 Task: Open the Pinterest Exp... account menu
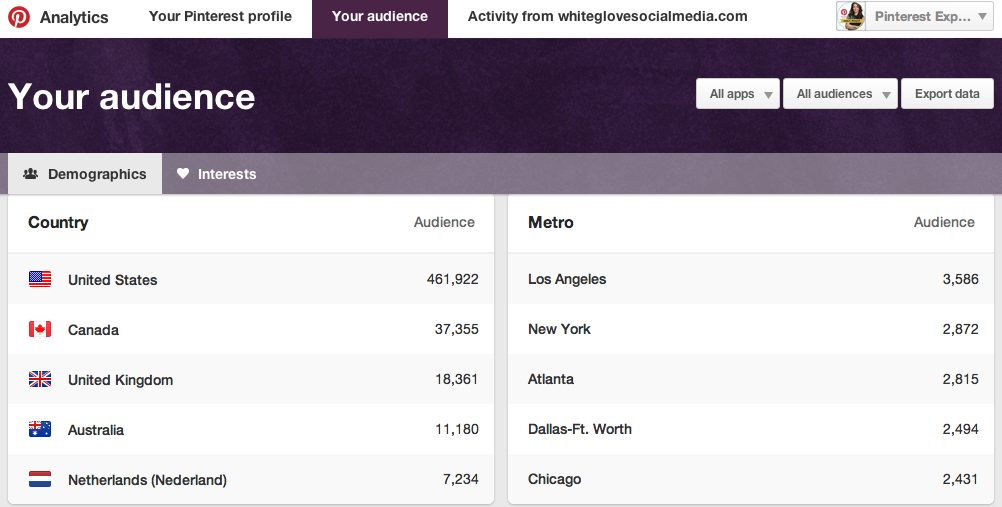[915, 16]
